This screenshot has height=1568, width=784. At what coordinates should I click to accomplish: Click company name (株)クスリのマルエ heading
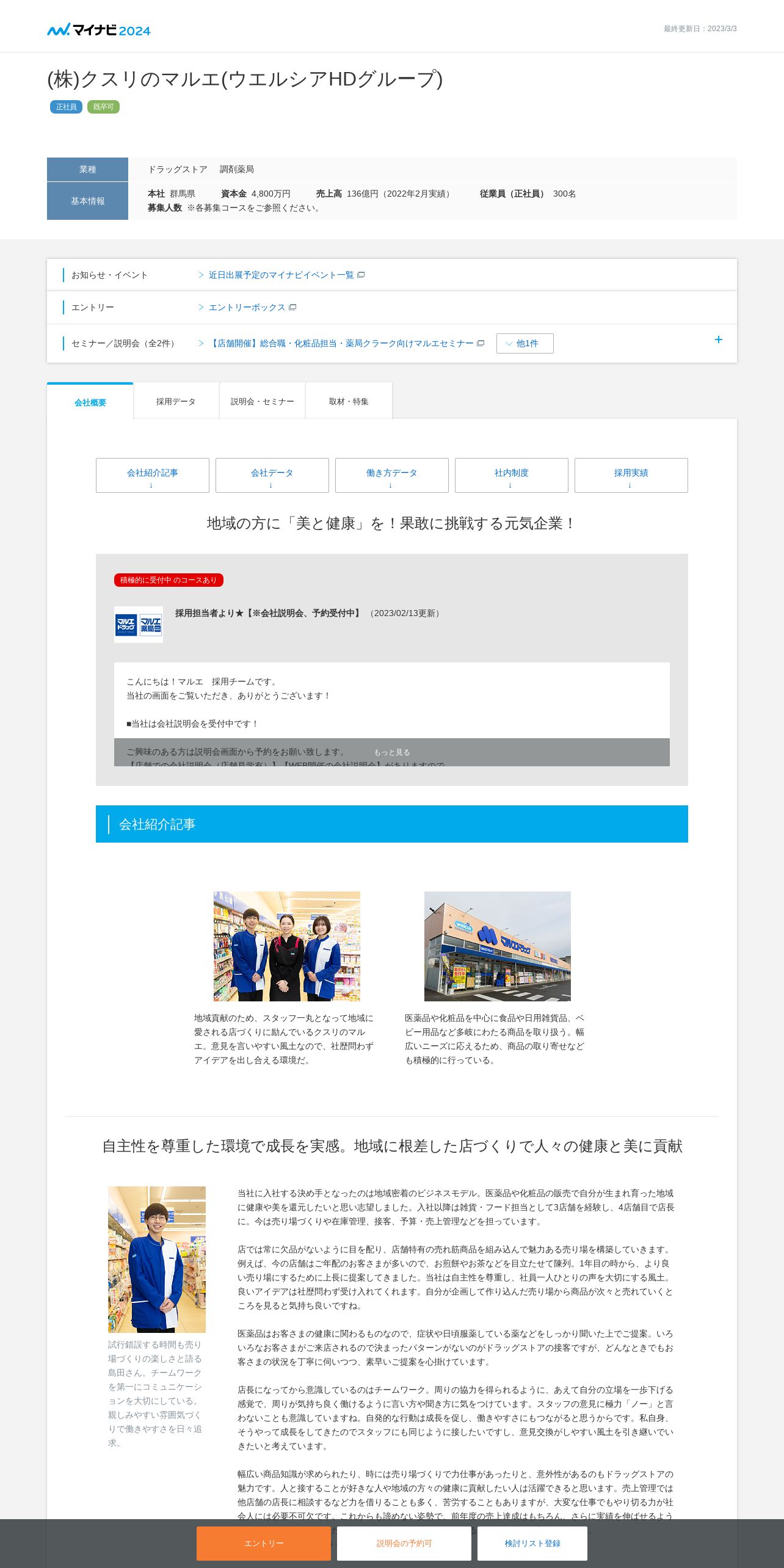245,79
